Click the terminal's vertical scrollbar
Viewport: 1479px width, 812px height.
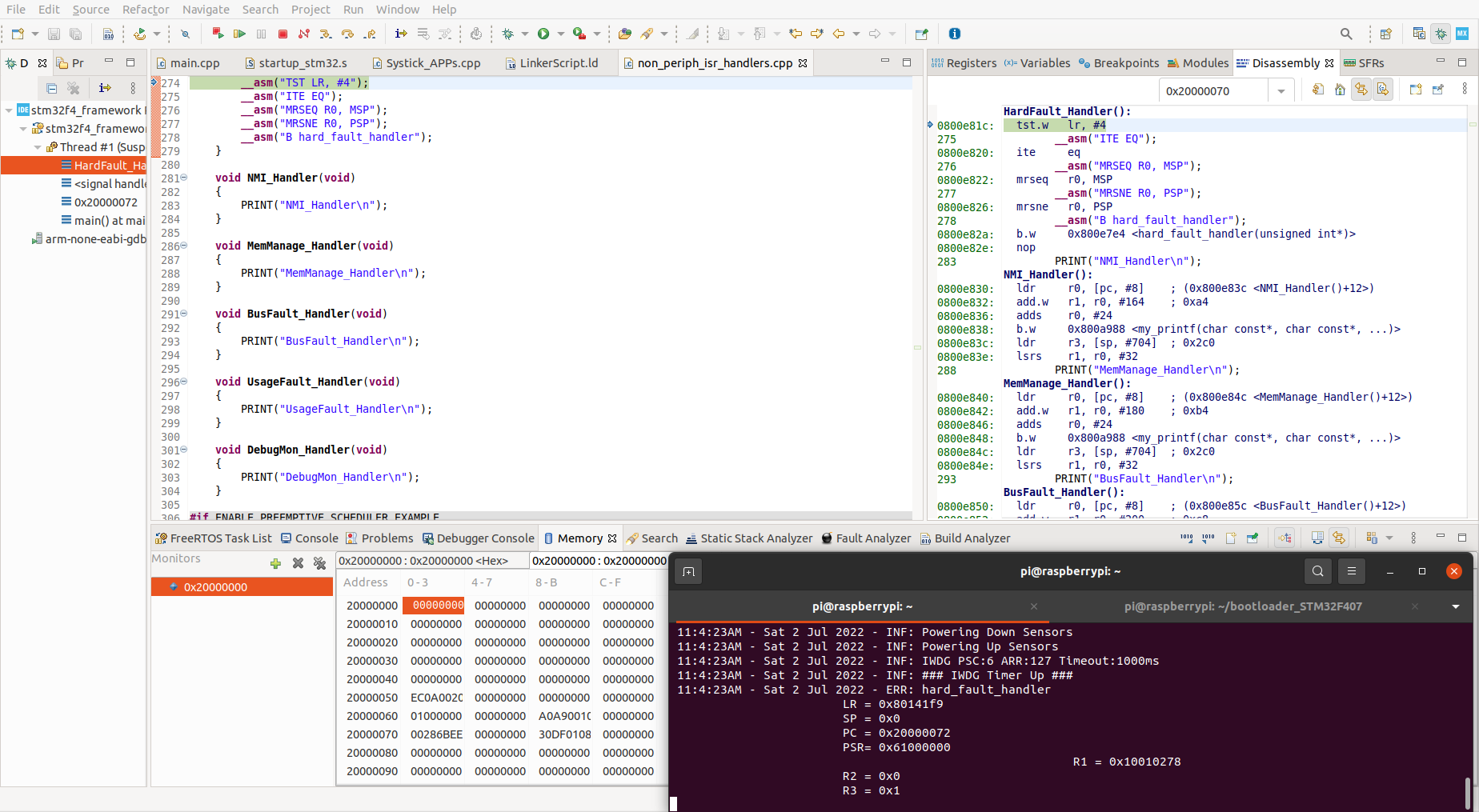pos(1467,792)
